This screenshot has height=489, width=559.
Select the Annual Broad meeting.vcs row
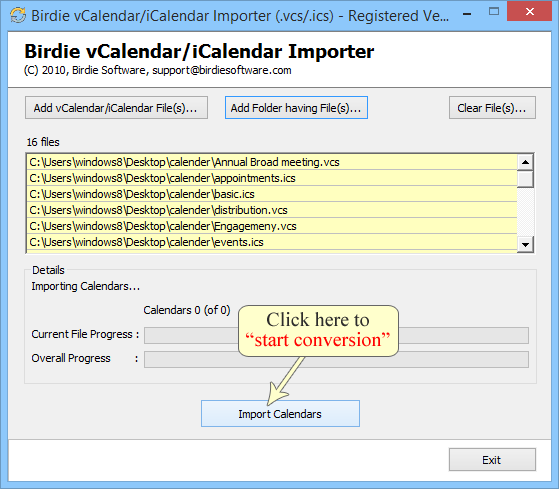tap(272, 162)
